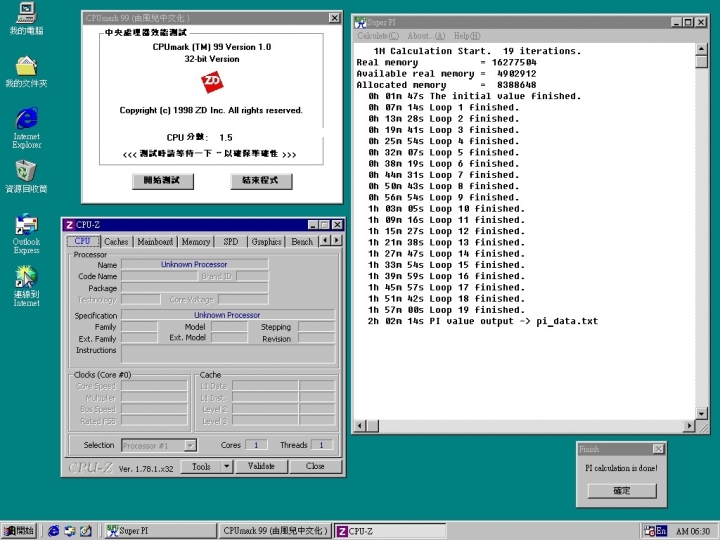The height and width of the screenshot is (540, 720).
Task: Confirm the PI calculation done dialog
Action: point(621,490)
